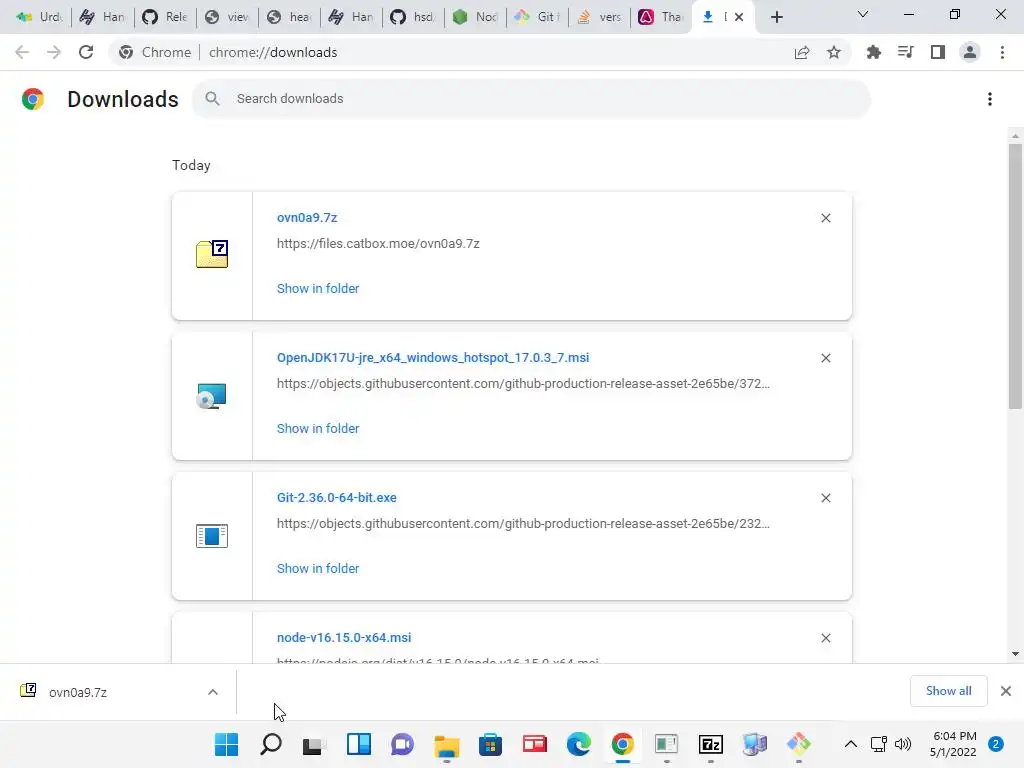Switch to the hsd GitHub tab

(x=413, y=17)
